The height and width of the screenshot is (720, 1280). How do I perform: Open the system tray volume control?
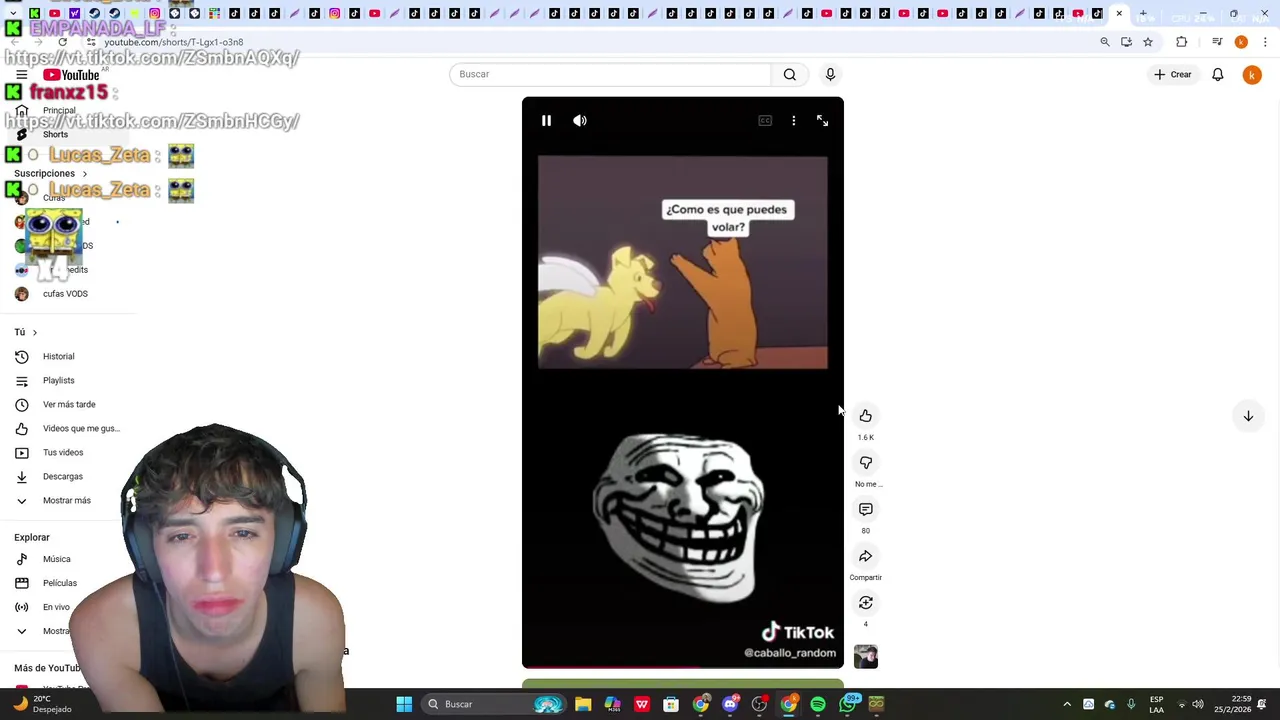coord(1198,704)
